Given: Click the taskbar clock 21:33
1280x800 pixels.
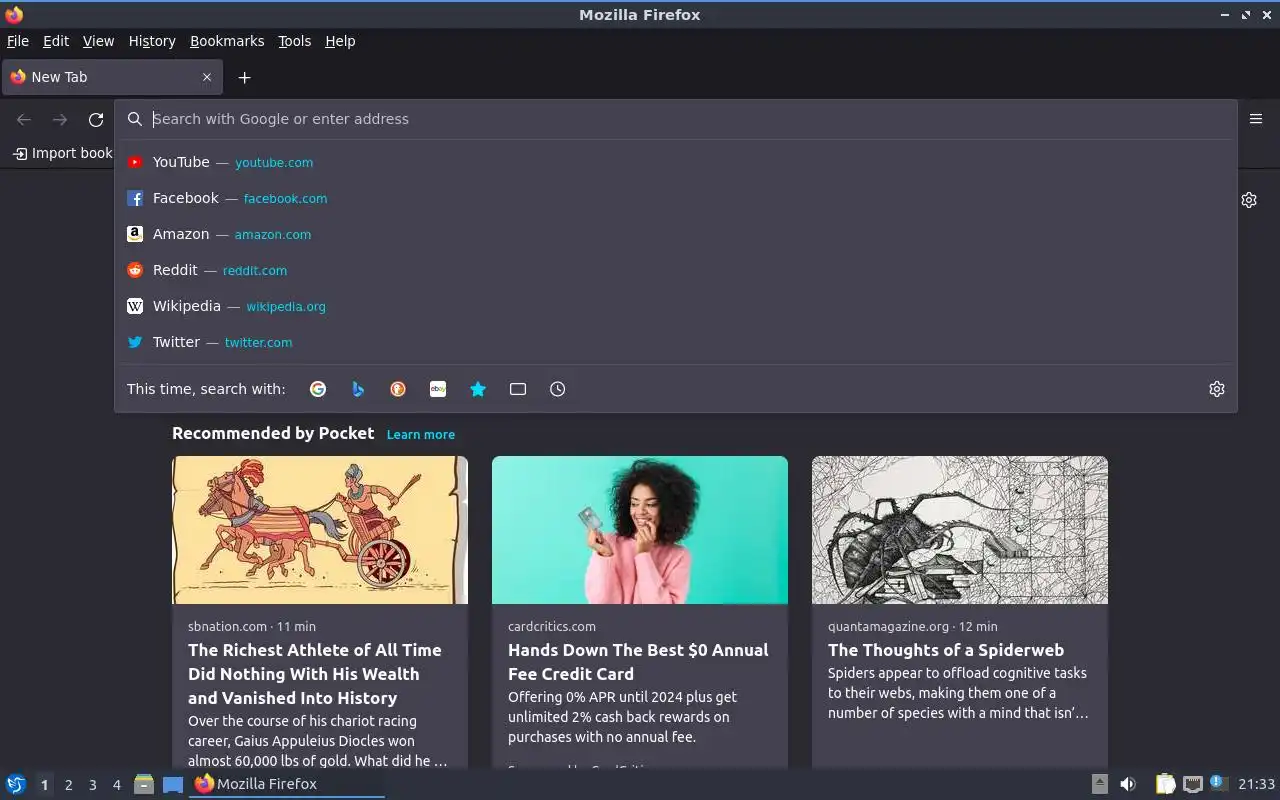Looking at the screenshot, I should click(1256, 784).
